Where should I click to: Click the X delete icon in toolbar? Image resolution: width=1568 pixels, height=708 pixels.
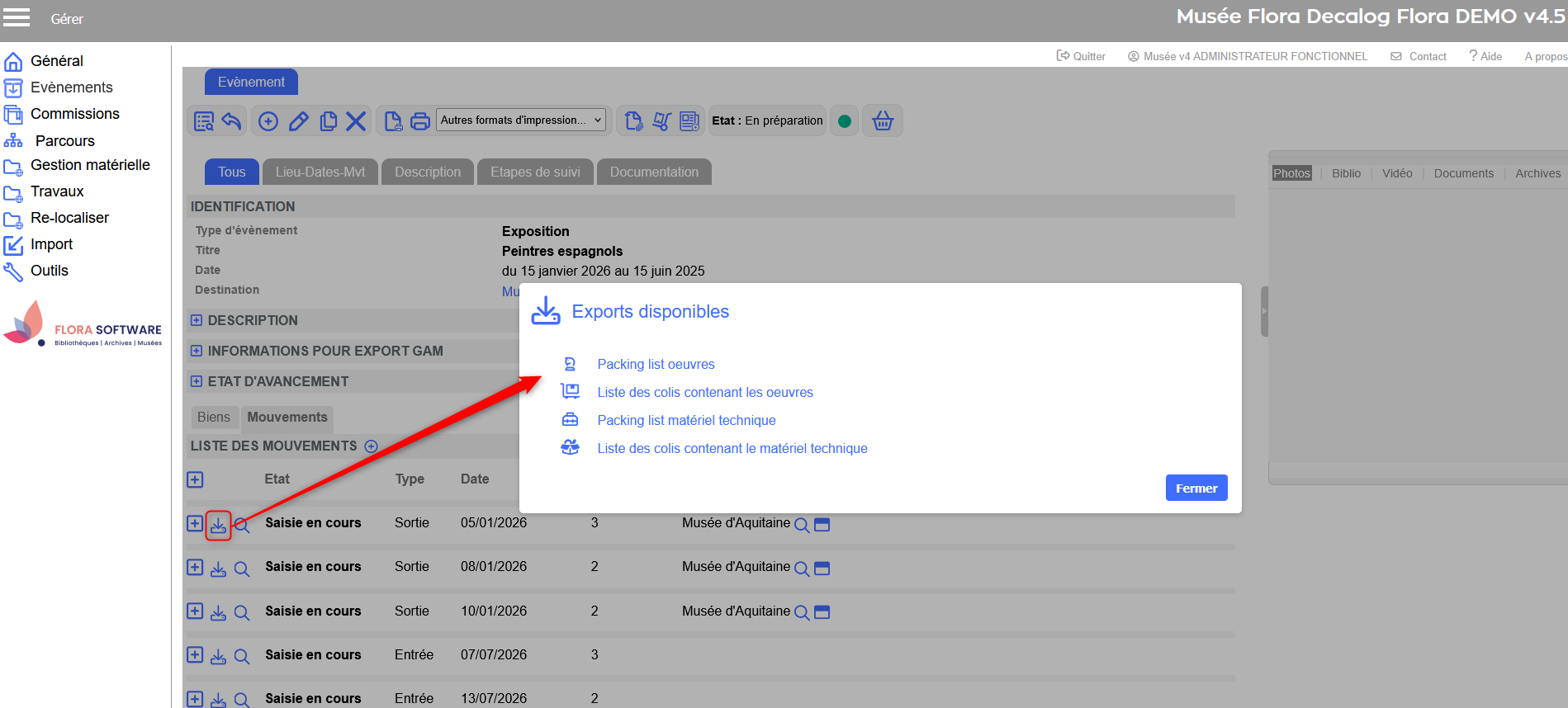pyautogui.click(x=356, y=121)
